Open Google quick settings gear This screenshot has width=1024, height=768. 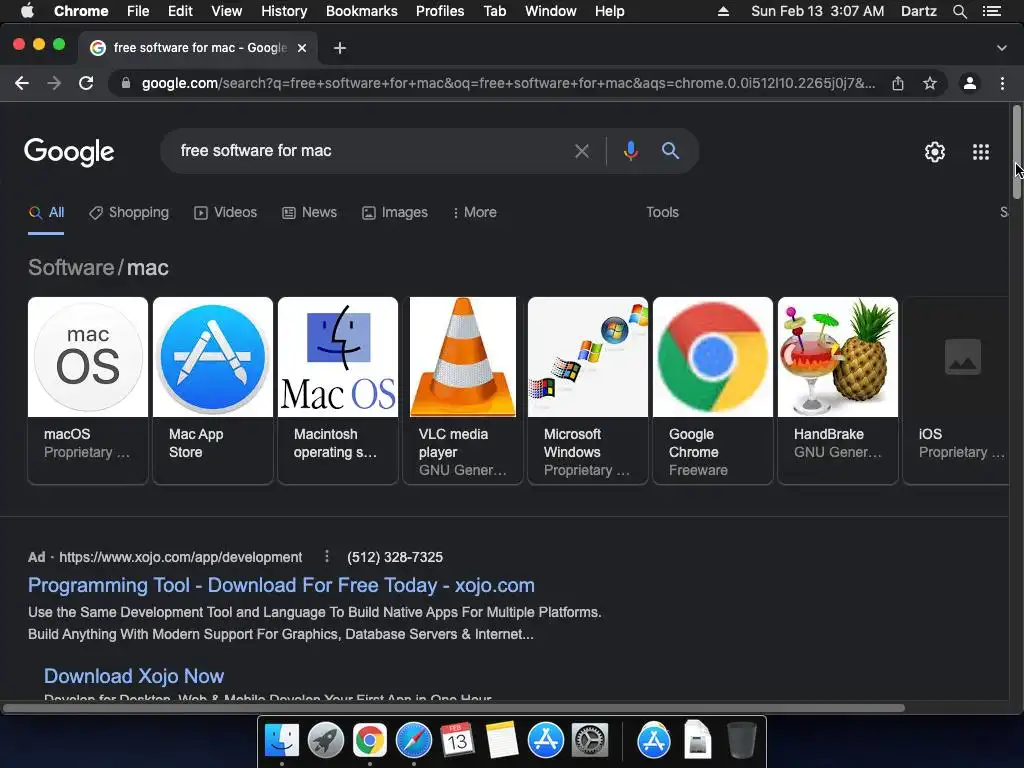[935, 152]
